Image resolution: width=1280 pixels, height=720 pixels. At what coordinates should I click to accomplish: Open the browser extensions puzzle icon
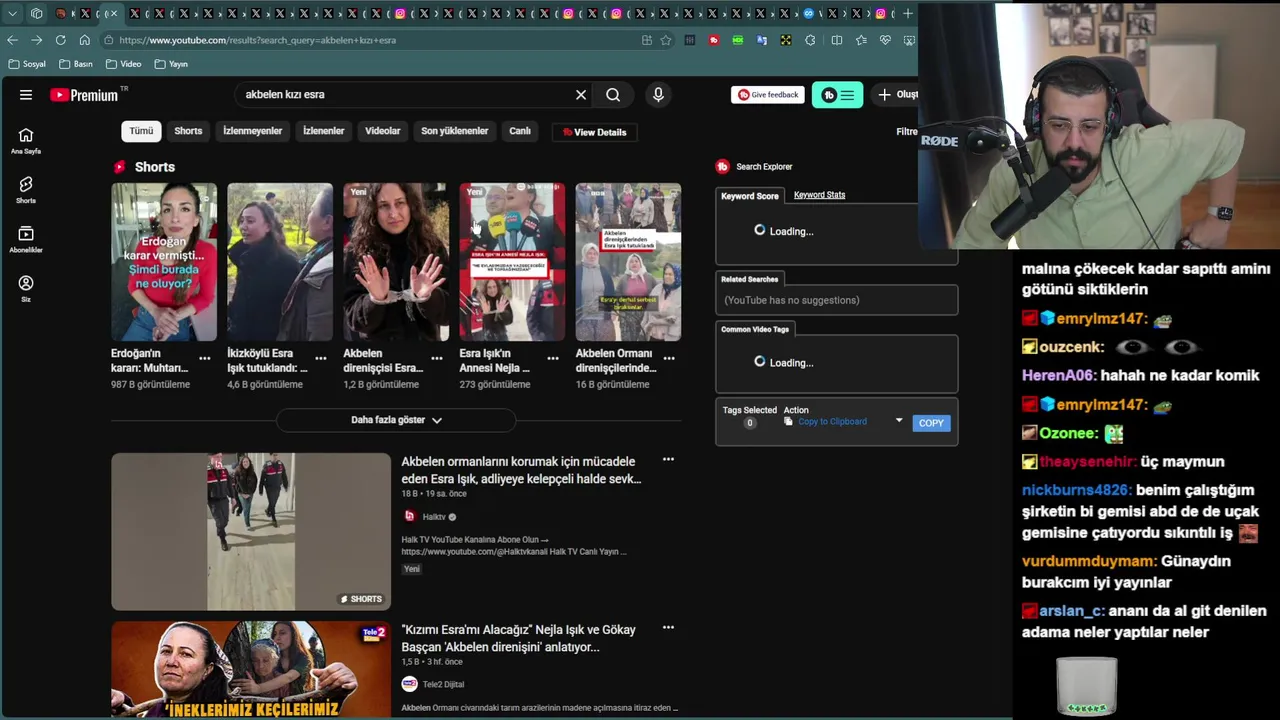[810, 40]
